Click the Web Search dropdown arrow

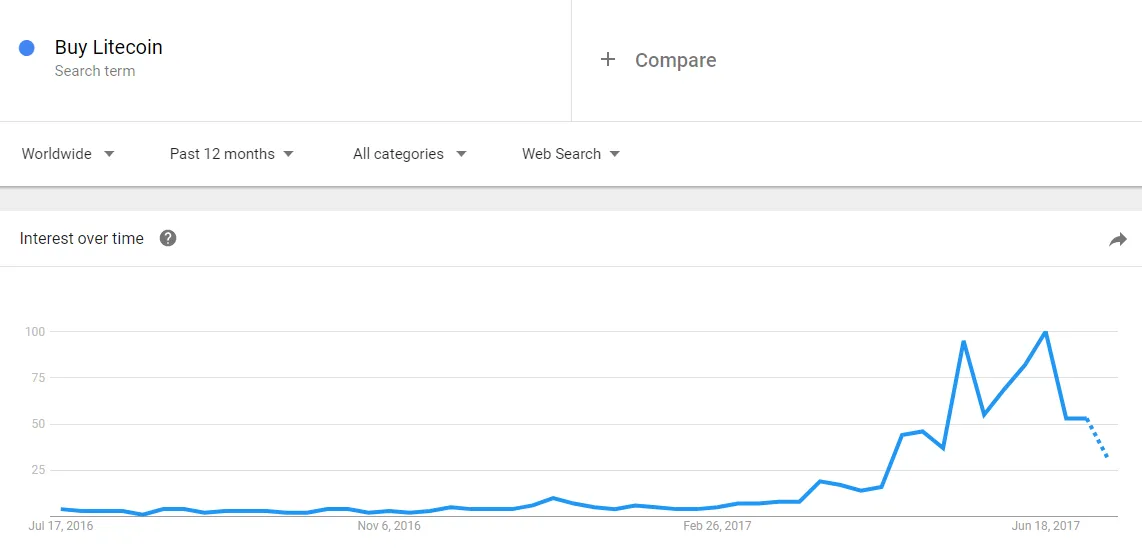[615, 154]
